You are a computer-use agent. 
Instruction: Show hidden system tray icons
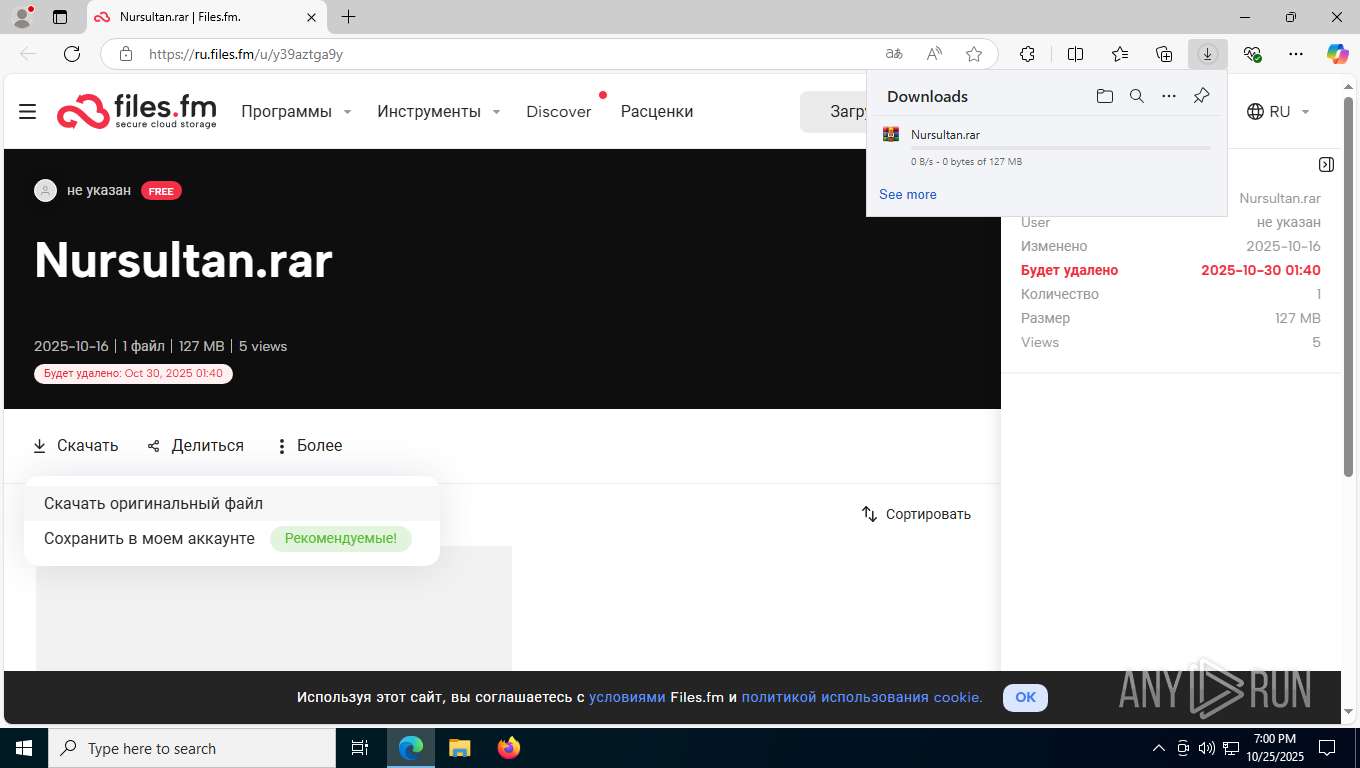[1159, 748]
